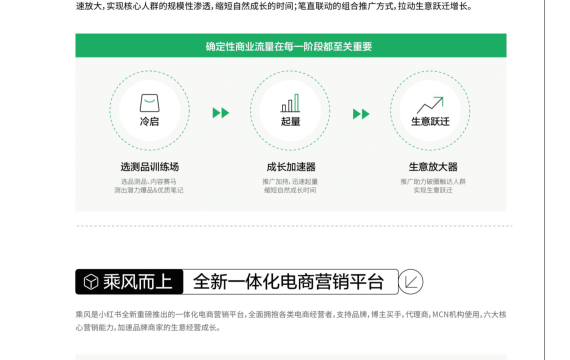Viewport: 570px width, 360px height.
Task: Click the top text line starting 速放大
Action: (x=274, y=6)
